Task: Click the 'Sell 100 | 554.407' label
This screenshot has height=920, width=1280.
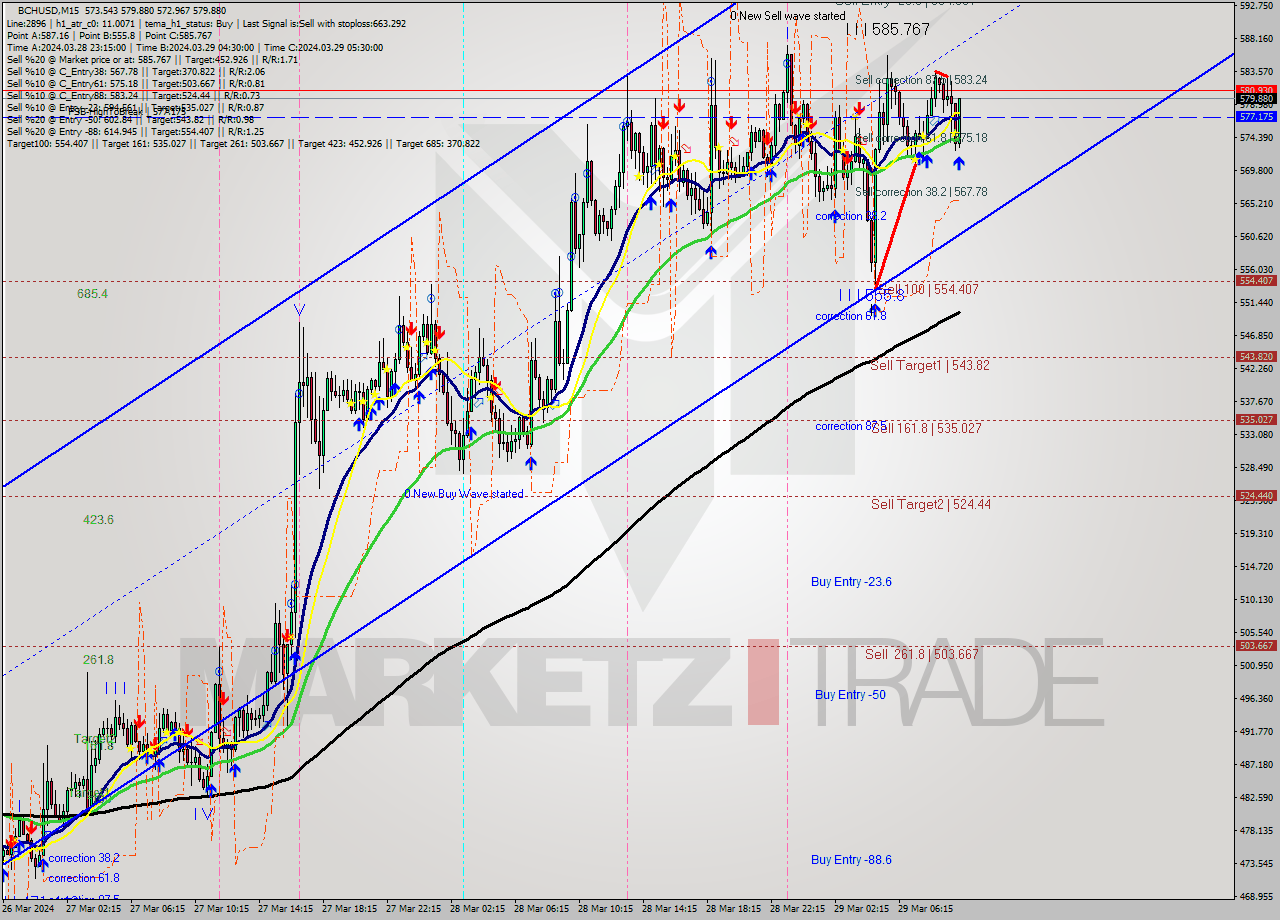Action: click(x=929, y=289)
